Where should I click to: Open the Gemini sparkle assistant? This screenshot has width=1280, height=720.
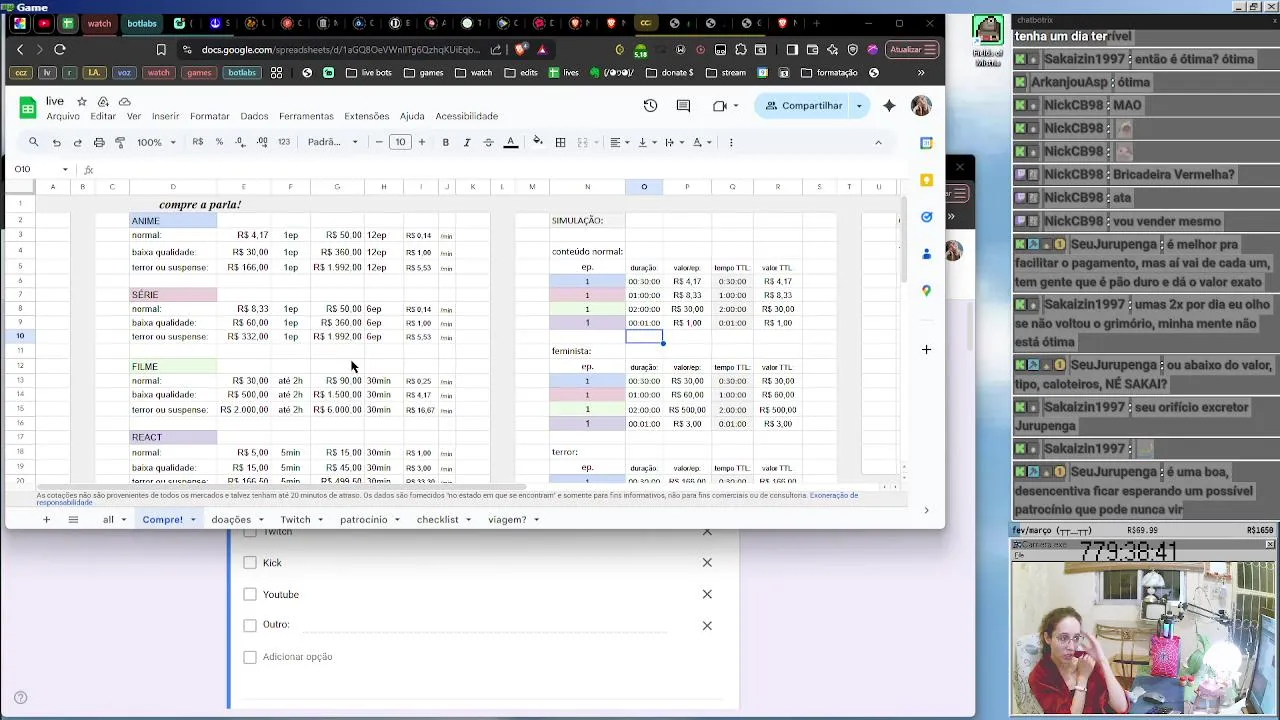[889, 105]
